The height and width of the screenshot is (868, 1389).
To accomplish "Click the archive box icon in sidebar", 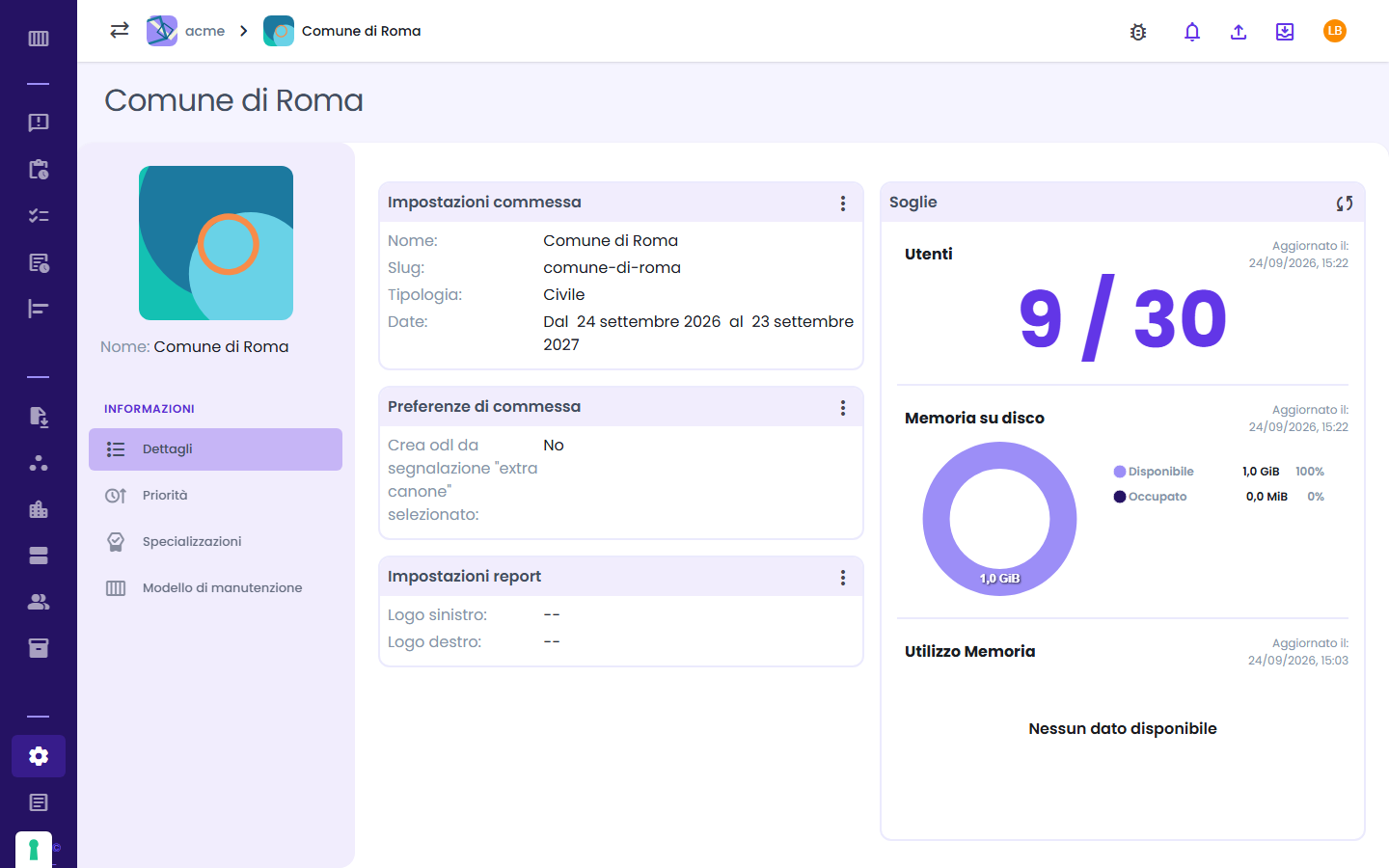I will [x=39, y=648].
